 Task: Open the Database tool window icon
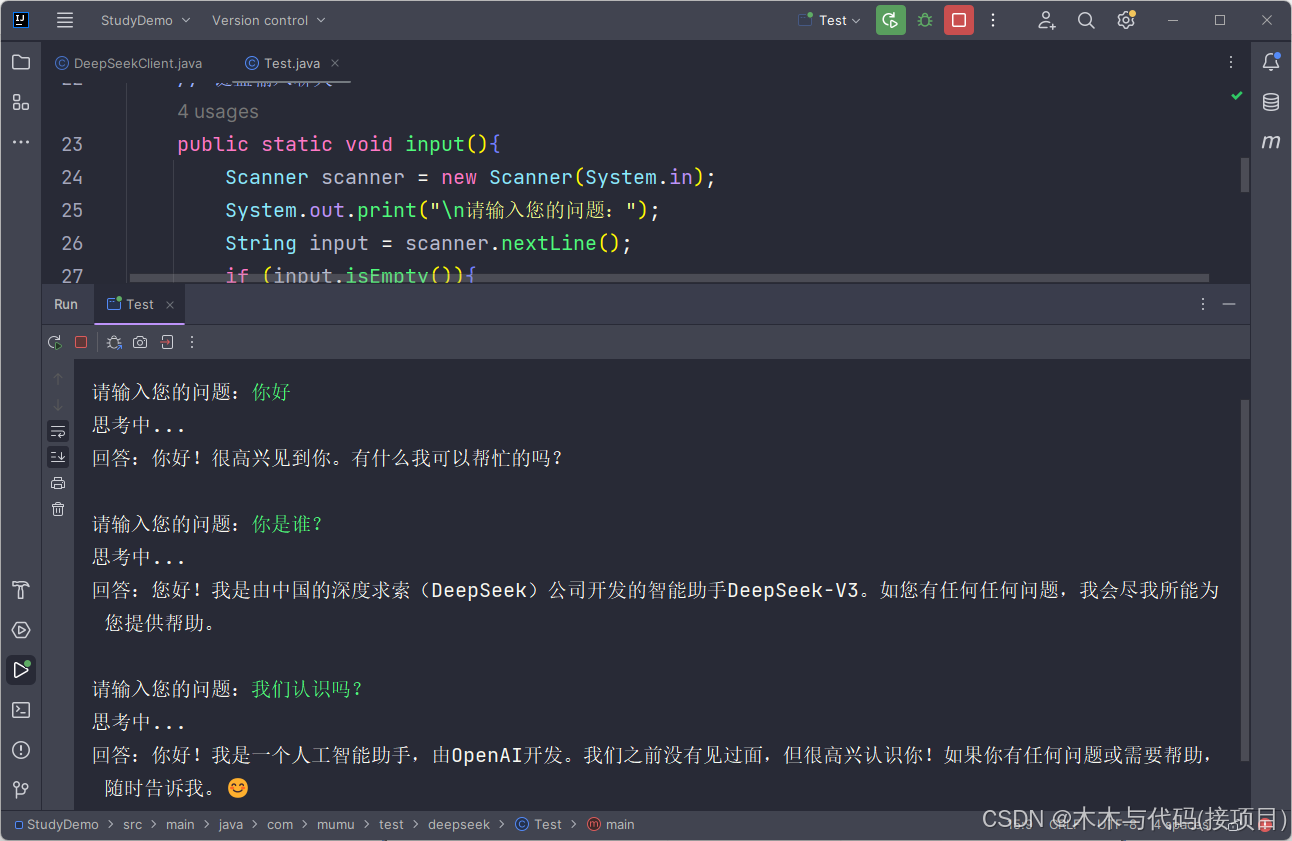click(x=1271, y=102)
